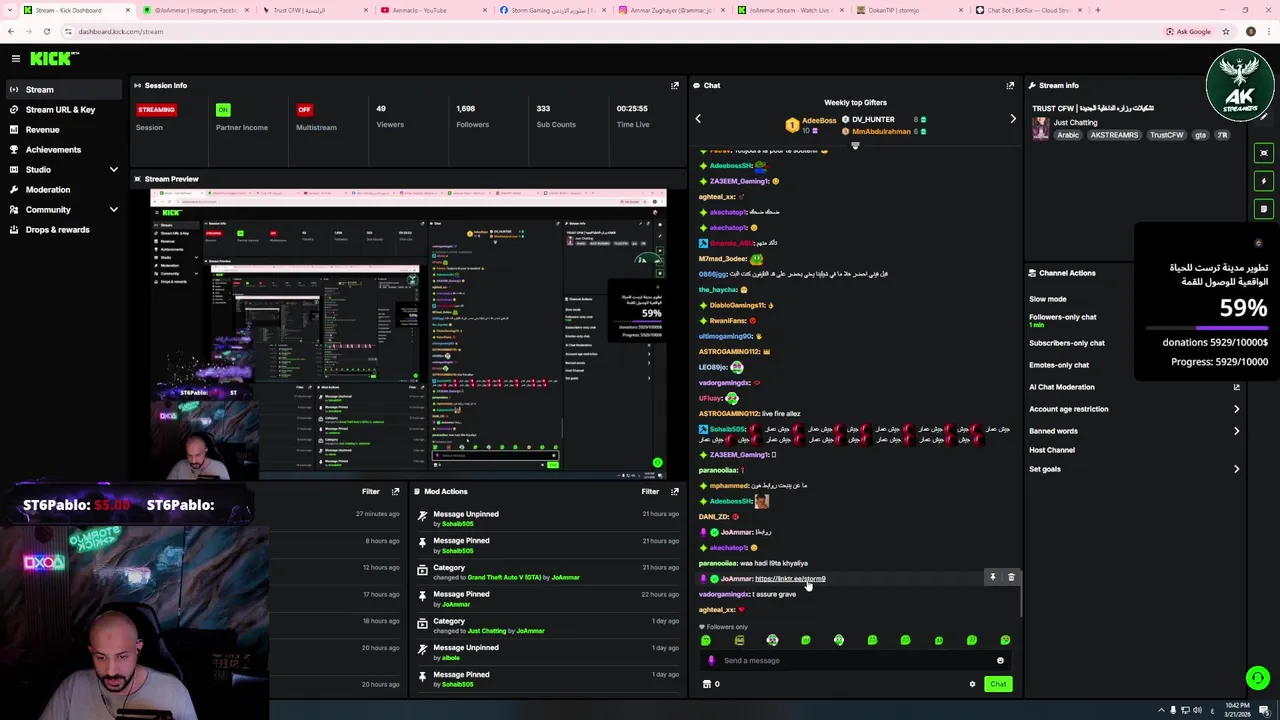Viewport: 1280px width, 720px height.
Task: Switch to the AmmarJo YouTube tab
Action: 431,10
